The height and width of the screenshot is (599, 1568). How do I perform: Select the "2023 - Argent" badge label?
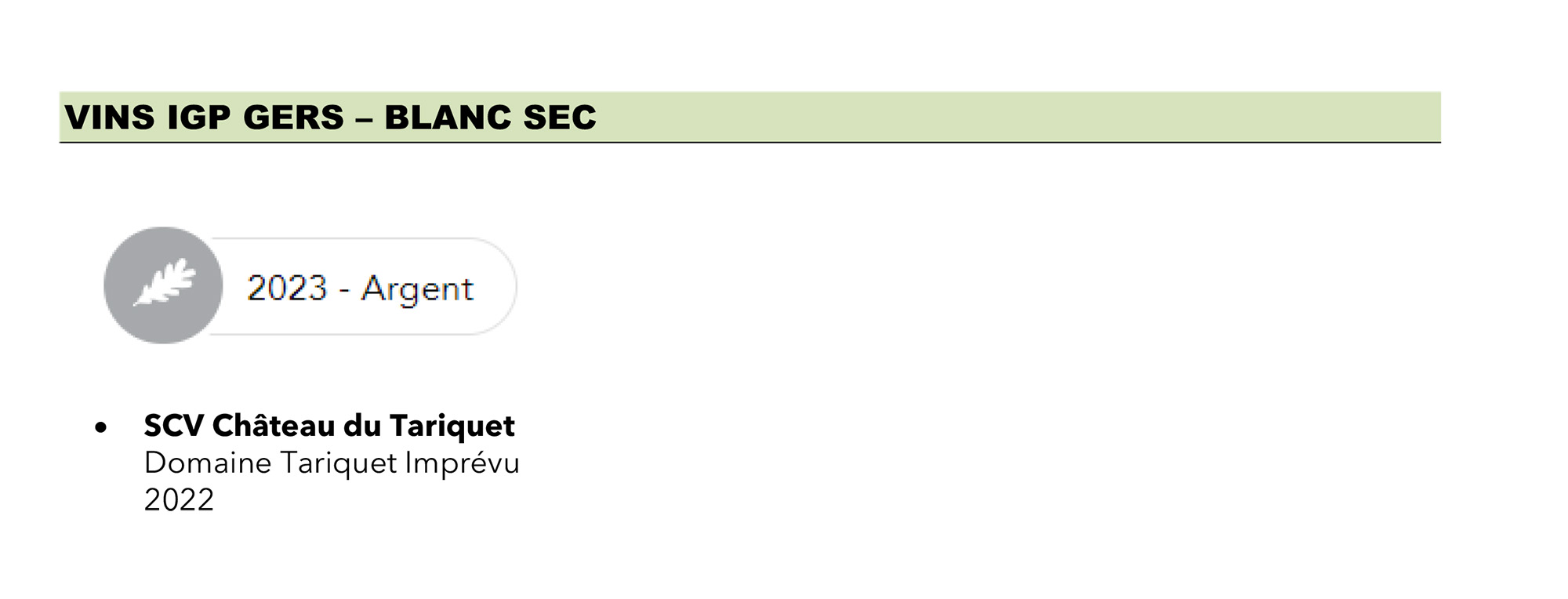(x=360, y=289)
